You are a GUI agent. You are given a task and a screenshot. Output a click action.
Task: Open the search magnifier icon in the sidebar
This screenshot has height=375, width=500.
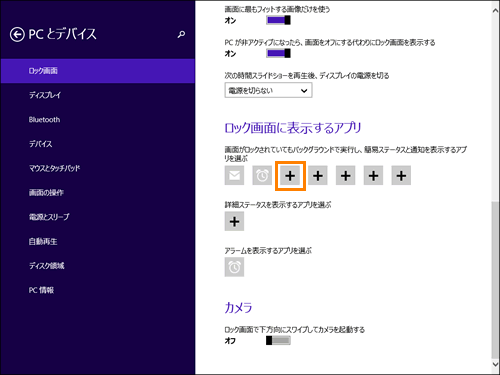click(x=181, y=34)
